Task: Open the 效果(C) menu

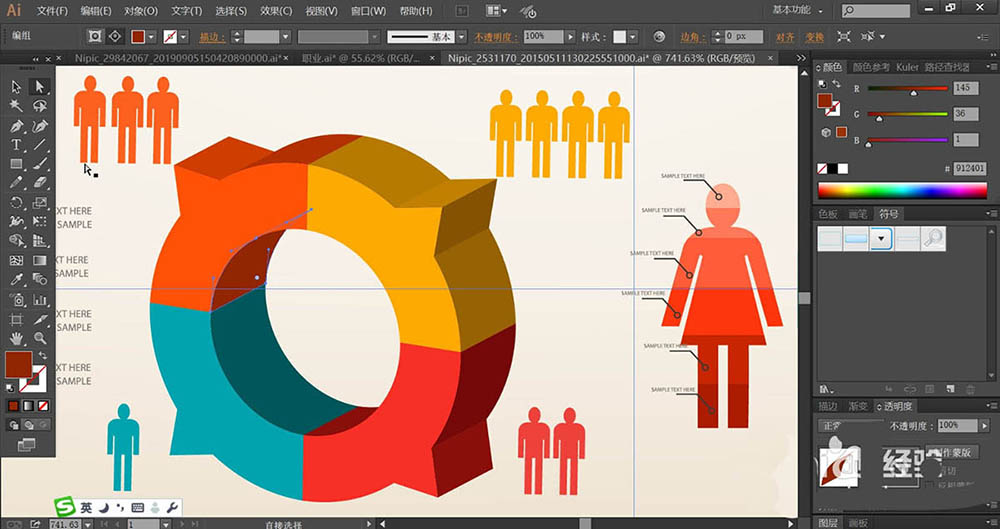Action: coord(274,11)
